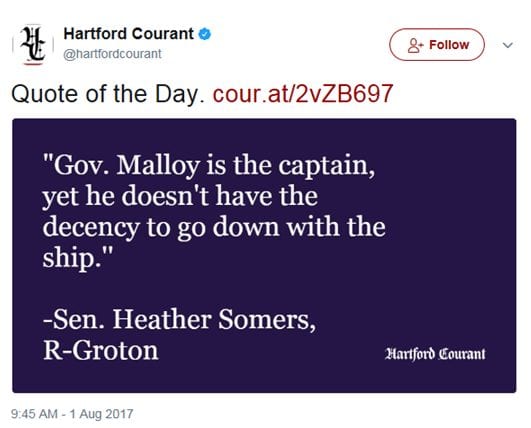
Task: Click the 1 Aug 2017 date
Action: (102, 414)
